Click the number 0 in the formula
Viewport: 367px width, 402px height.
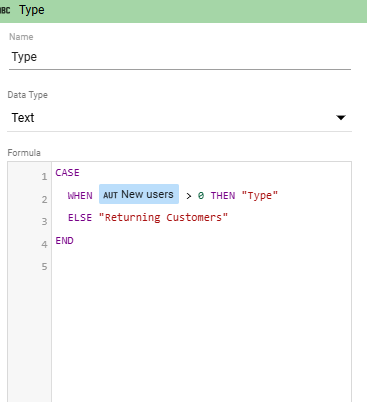(201, 195)
